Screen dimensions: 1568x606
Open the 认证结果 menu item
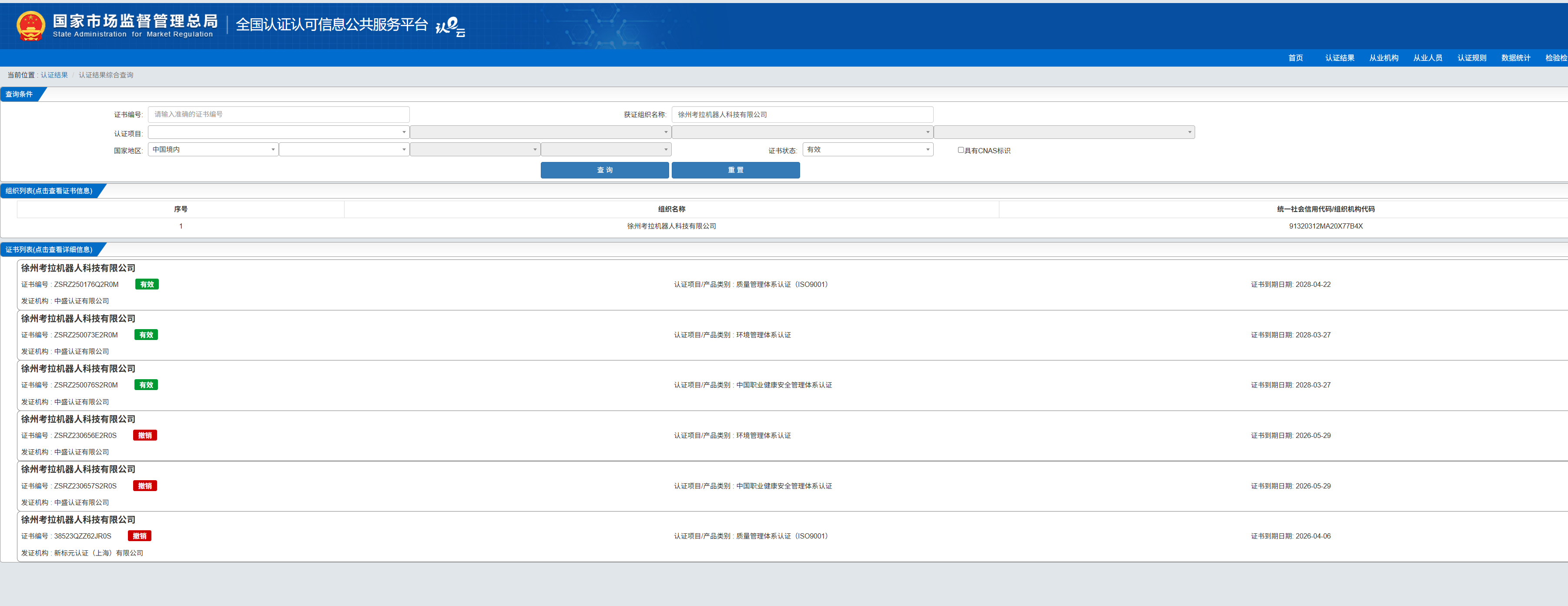coord(1339,58)
